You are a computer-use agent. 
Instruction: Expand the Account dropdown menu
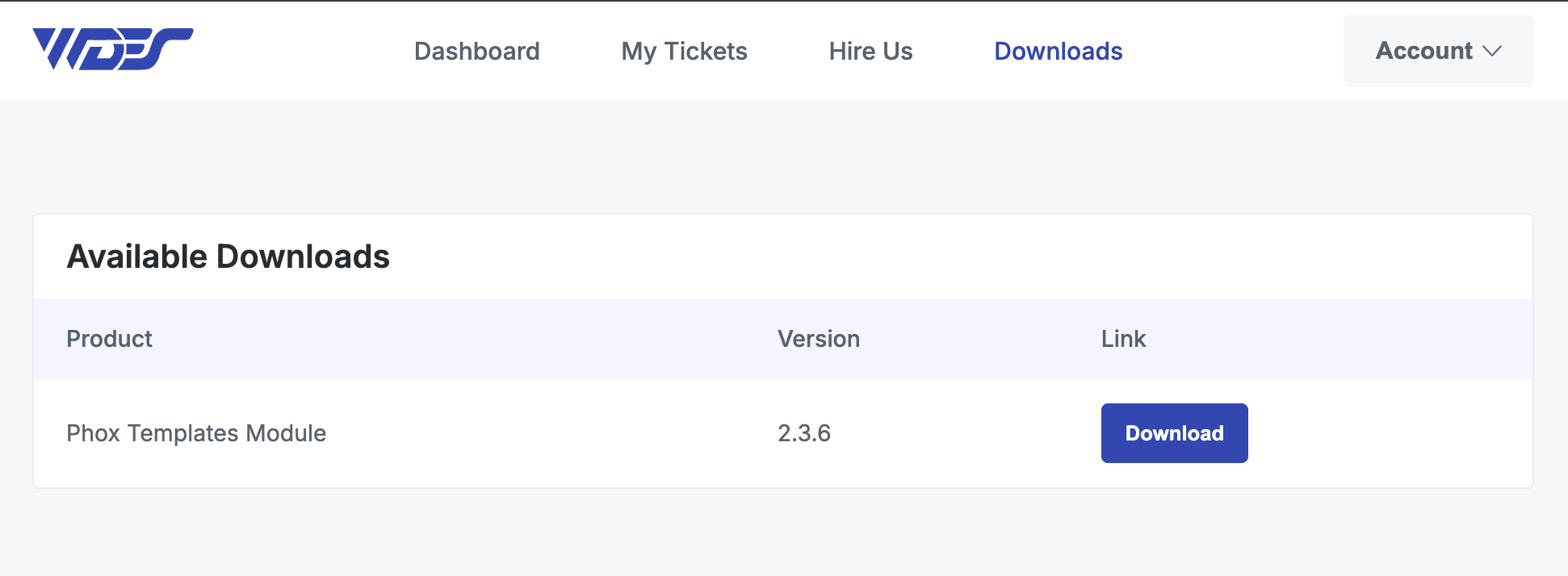point(1437,51)
